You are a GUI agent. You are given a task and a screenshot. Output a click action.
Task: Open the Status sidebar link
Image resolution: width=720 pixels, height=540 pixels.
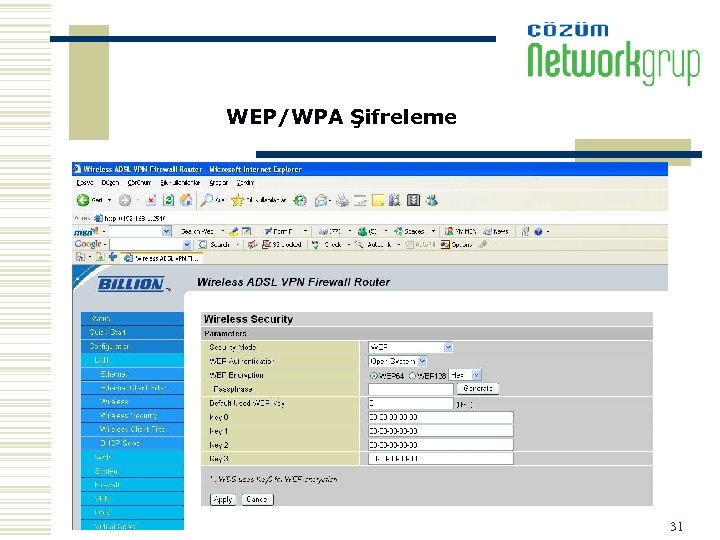(132, 318)
